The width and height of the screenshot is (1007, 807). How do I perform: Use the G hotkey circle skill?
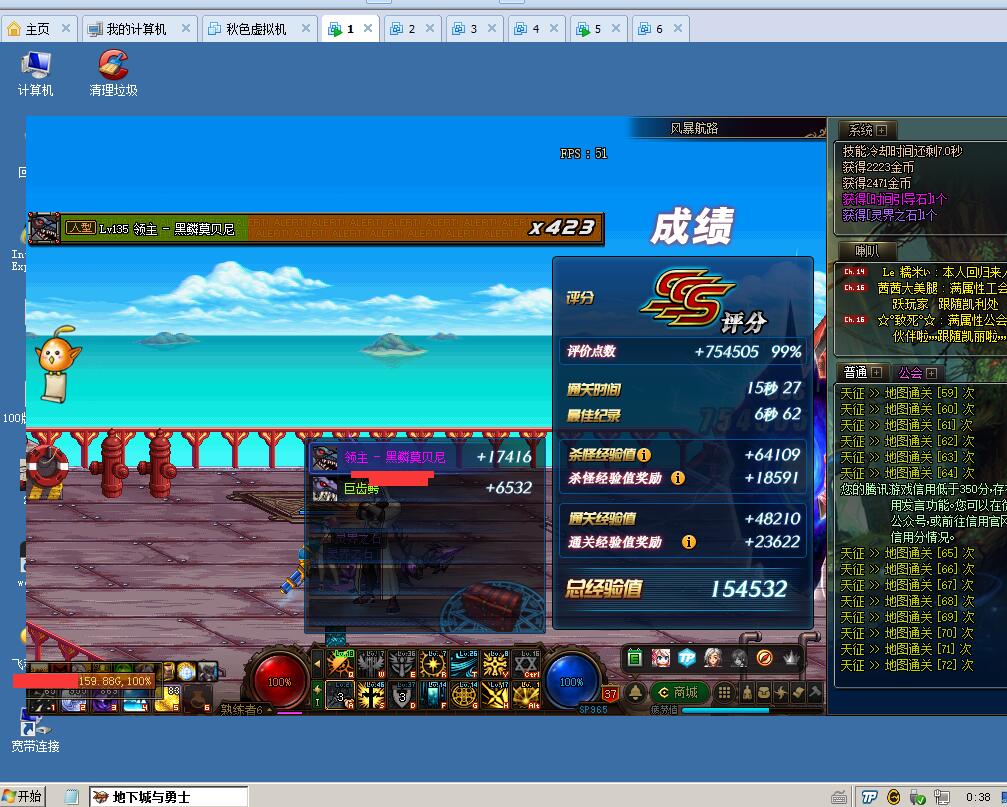464,695
